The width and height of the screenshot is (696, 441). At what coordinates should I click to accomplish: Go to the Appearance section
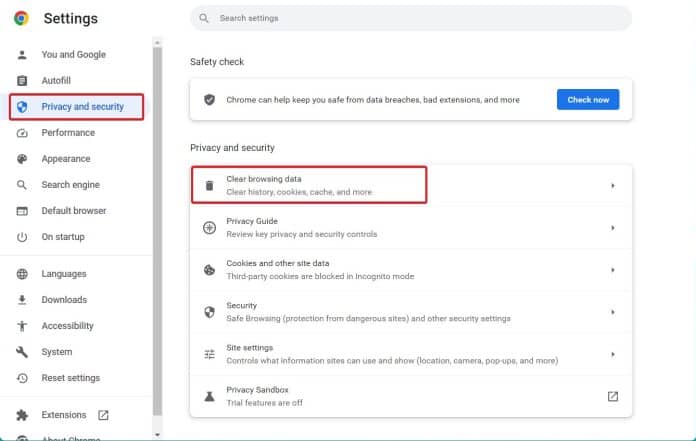pos(65,159)
